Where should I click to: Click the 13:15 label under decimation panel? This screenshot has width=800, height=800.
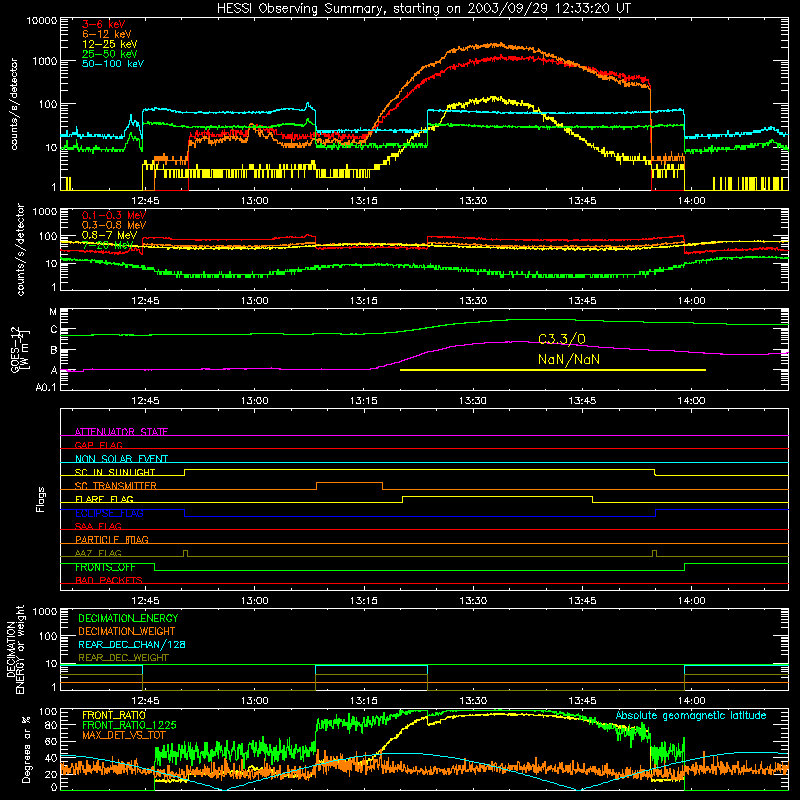[364, 701]
